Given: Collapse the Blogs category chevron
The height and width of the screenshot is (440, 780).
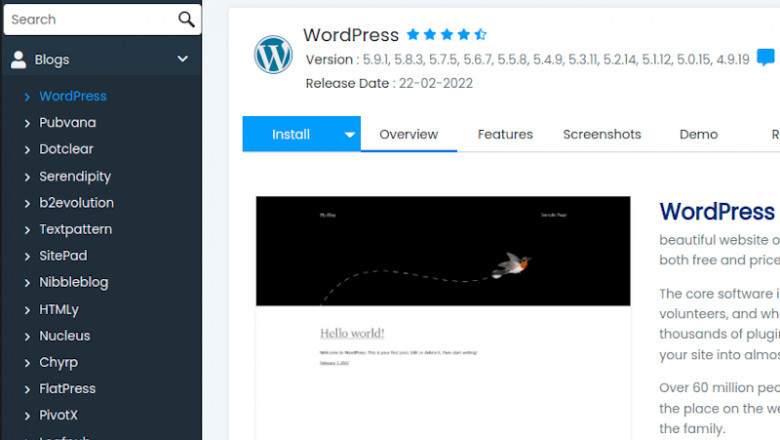Looking at the screenshot, I should pos(183,59).
